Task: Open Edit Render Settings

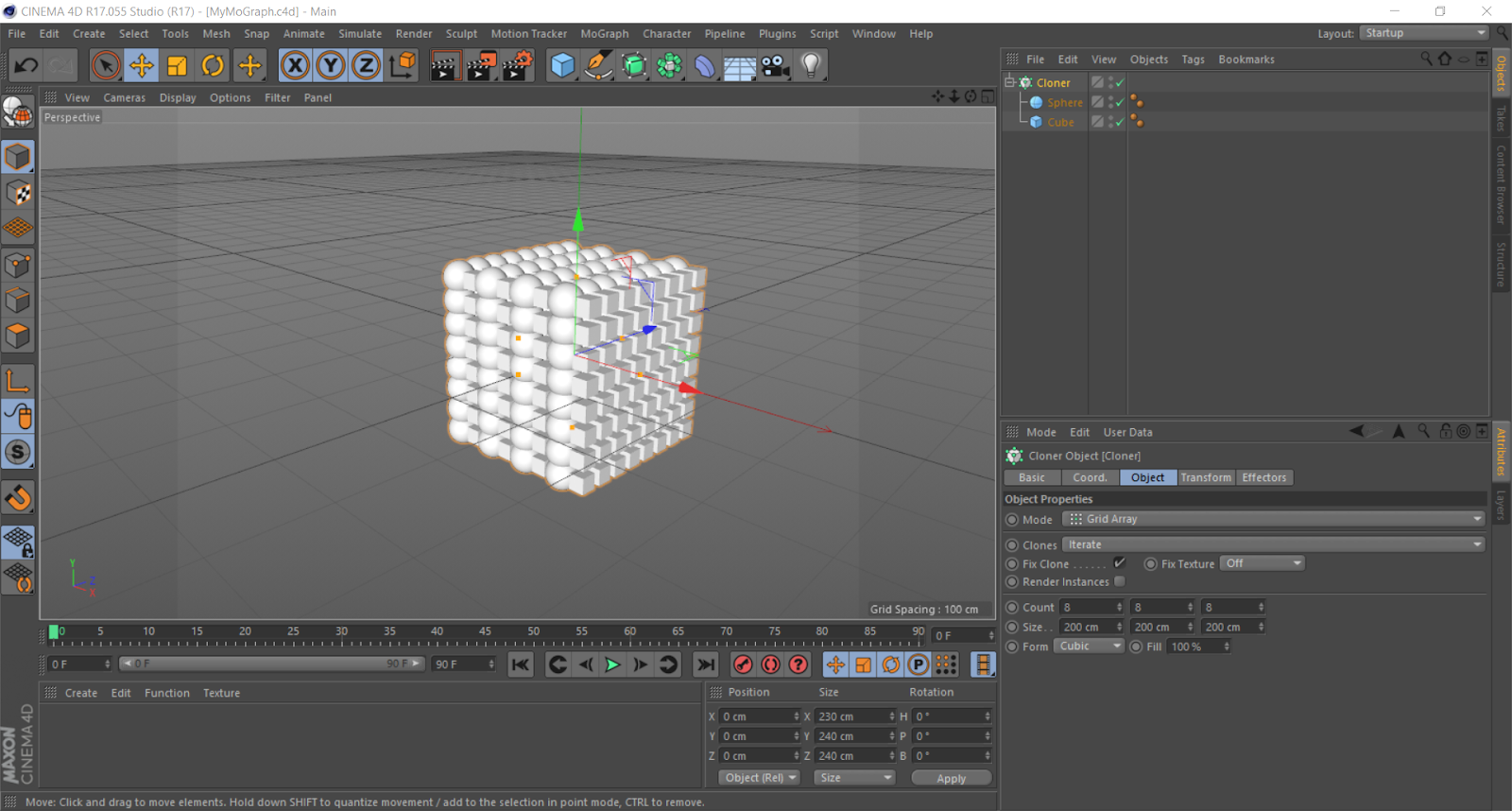Action: tap(517, 65)
